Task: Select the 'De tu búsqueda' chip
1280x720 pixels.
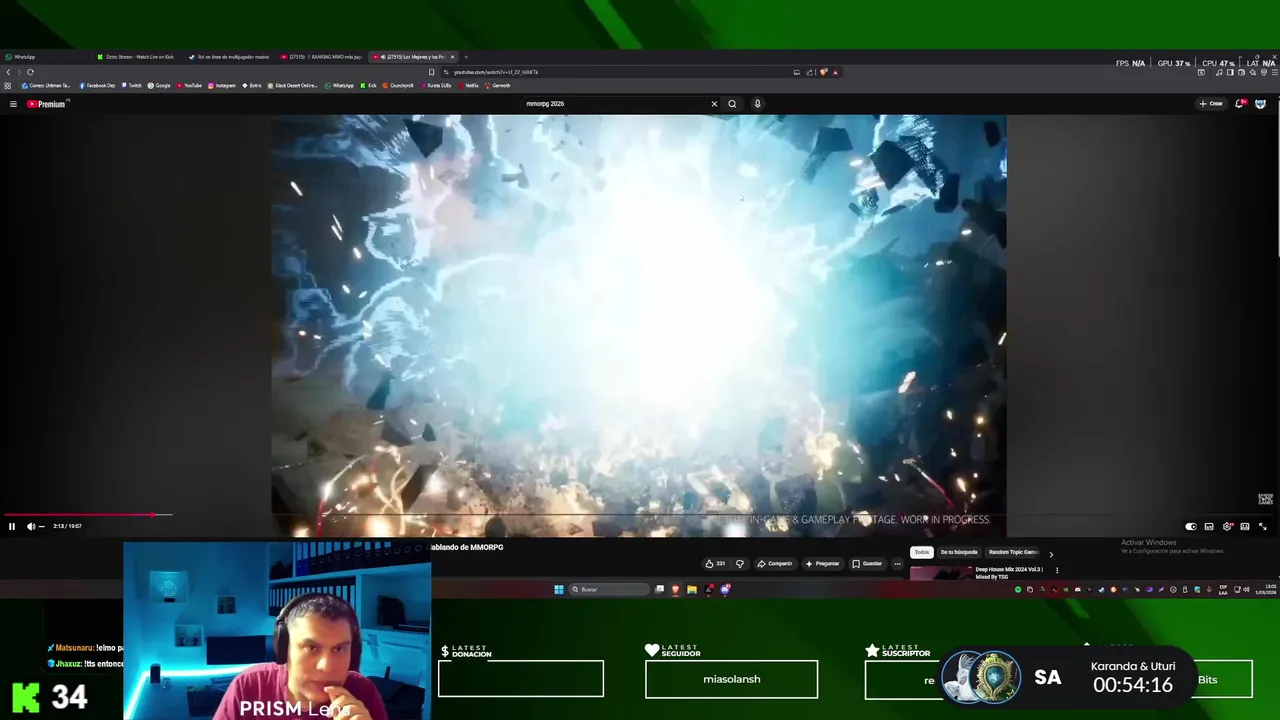Action: pos(959,552)
